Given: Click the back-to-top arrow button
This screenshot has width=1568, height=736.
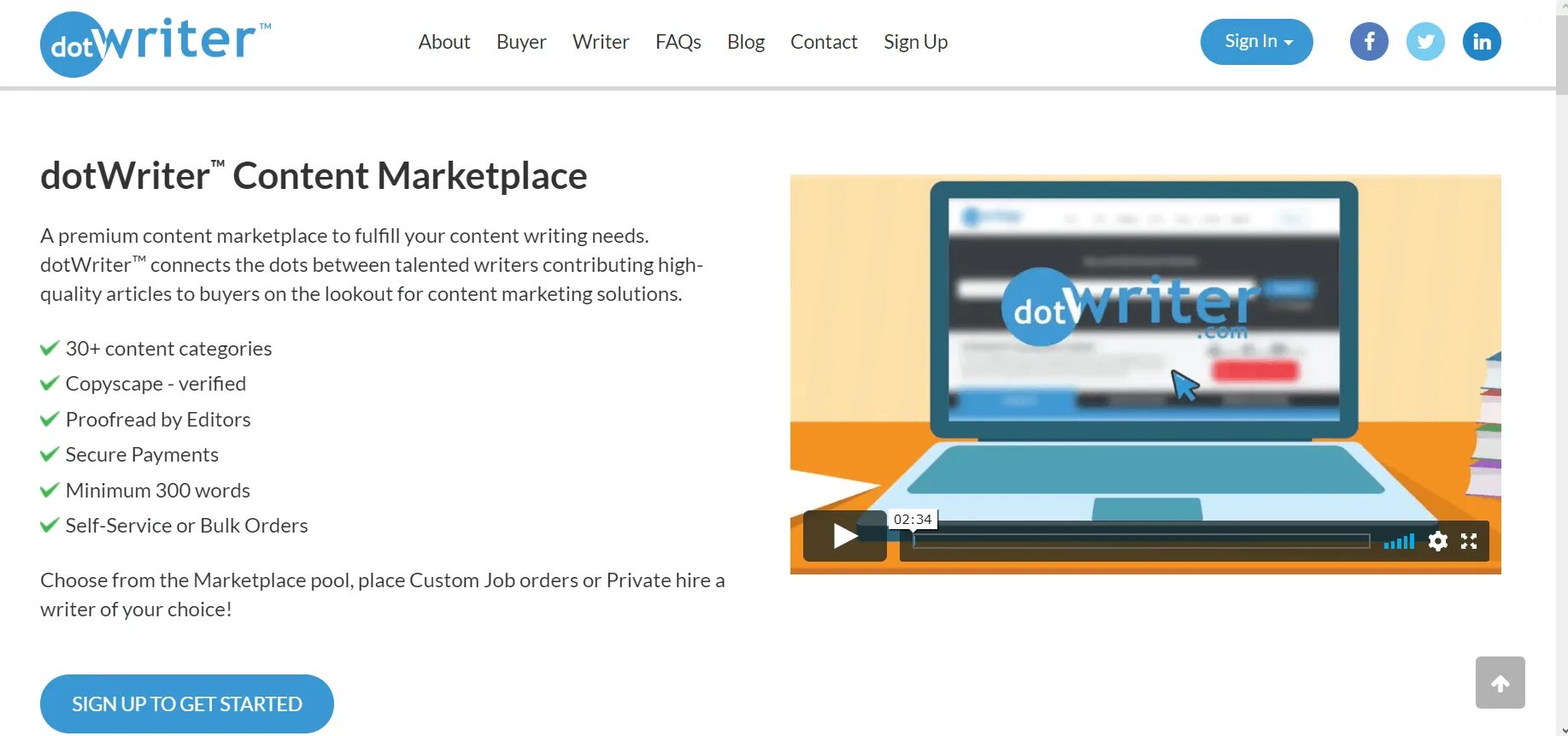Looking at the screenshot, I should tap(1500, 682).
